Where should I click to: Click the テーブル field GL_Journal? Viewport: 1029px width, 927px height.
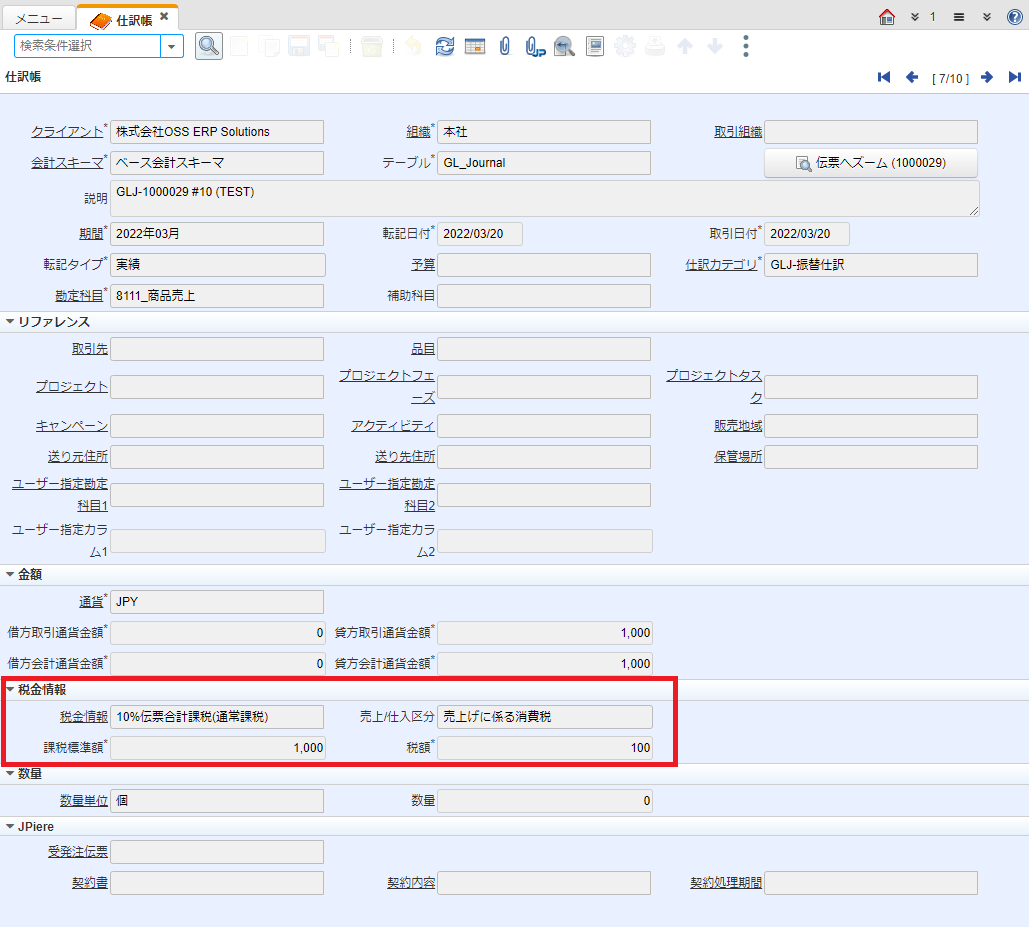click(544, 163)
